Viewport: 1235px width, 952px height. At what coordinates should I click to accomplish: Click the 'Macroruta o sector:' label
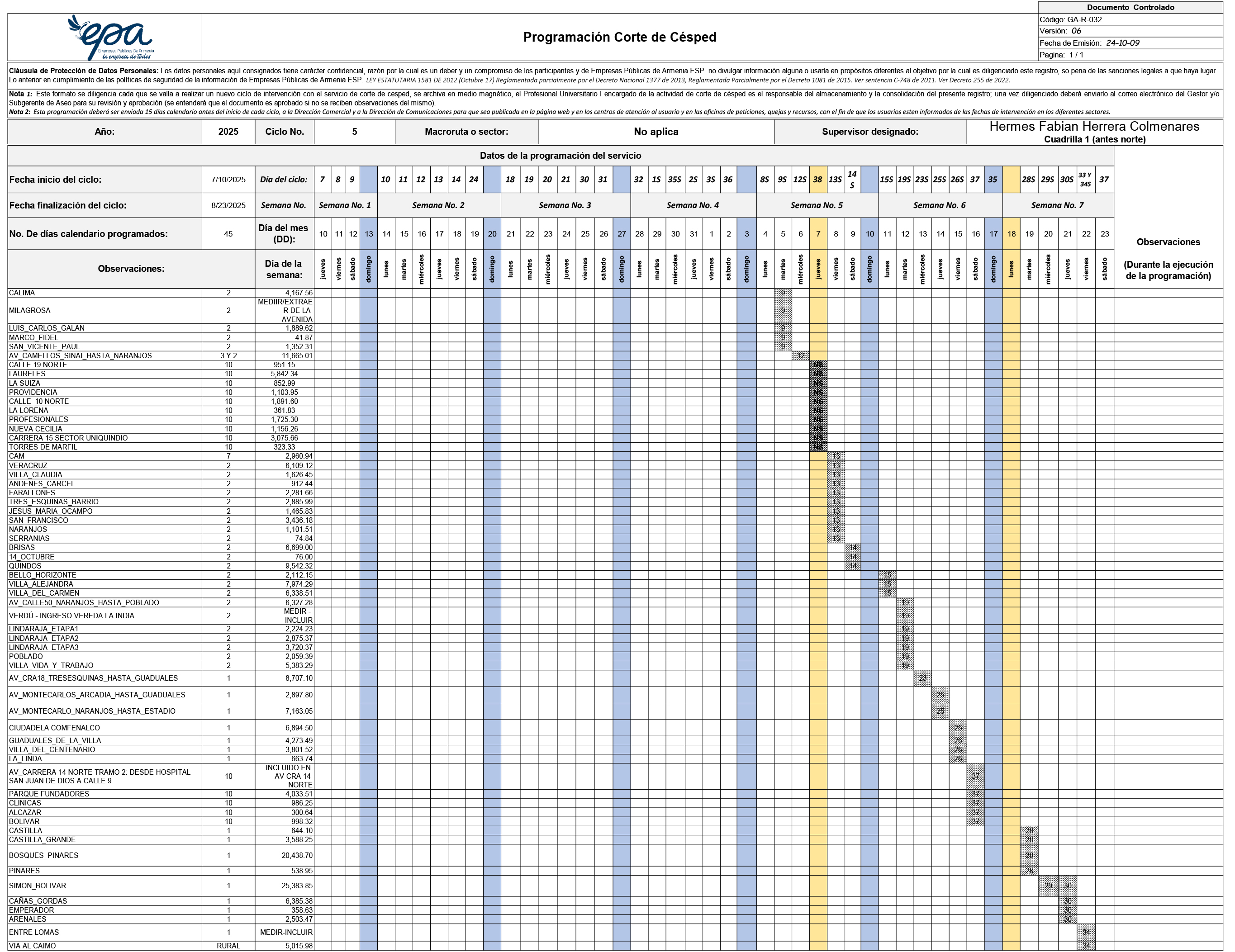(x=466, y=131)
